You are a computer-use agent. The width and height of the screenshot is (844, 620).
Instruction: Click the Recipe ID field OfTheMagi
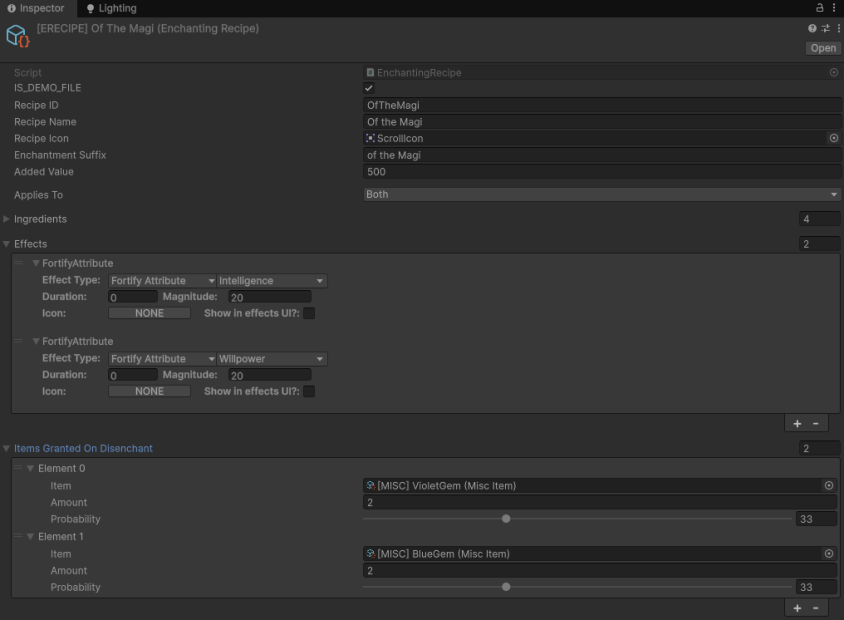tap(602, 105)
